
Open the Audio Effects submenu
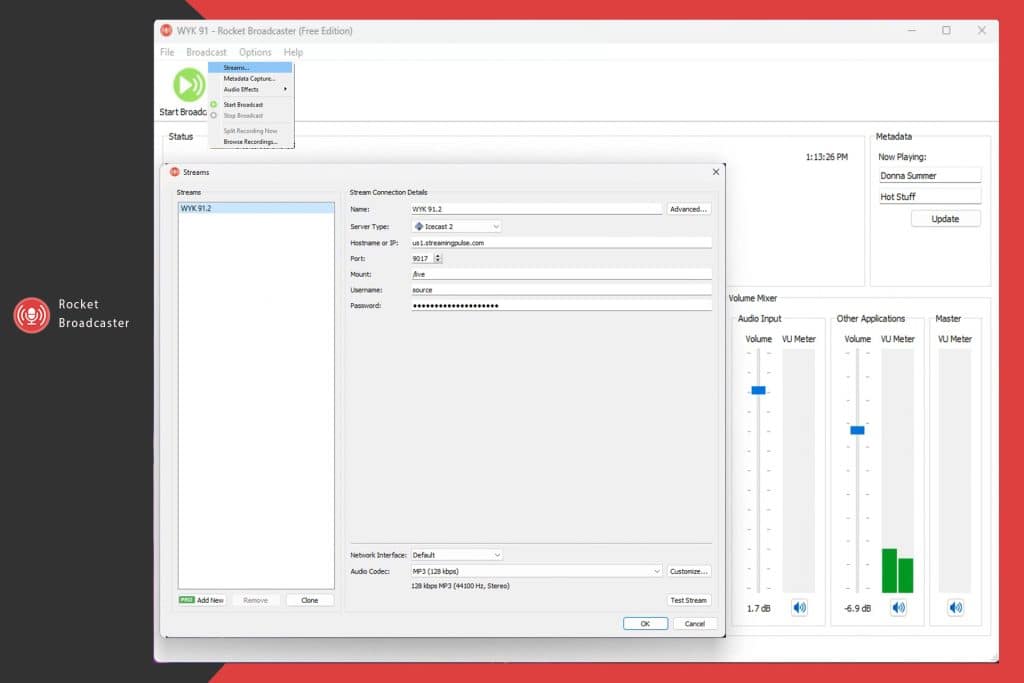[x=251, y=89]
